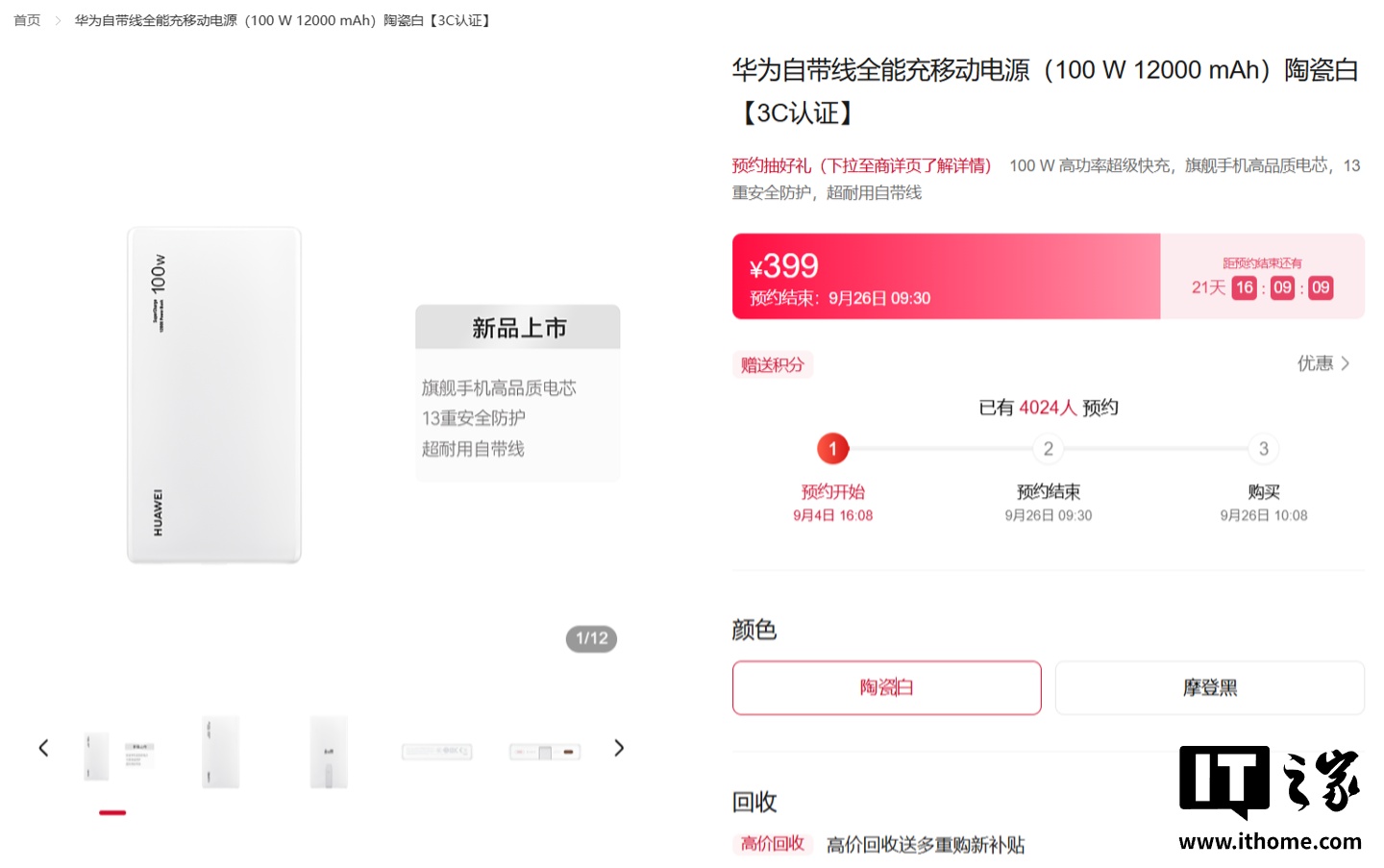Click step 1 预约开始 circle
The height and width of the screenshot is (868, 1384).
[x=832, y=449]
